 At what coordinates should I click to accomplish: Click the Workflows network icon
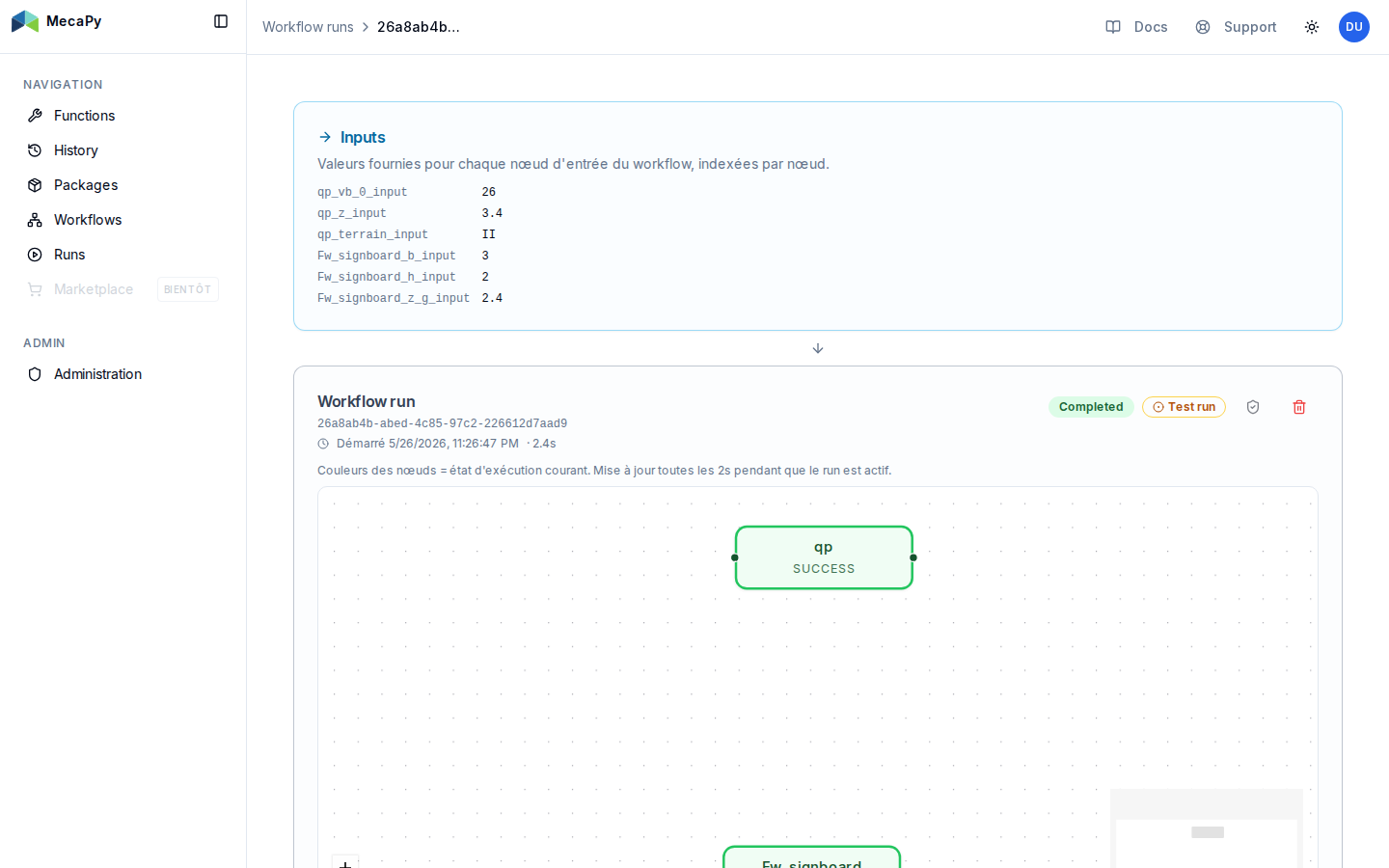coord(35,220)
